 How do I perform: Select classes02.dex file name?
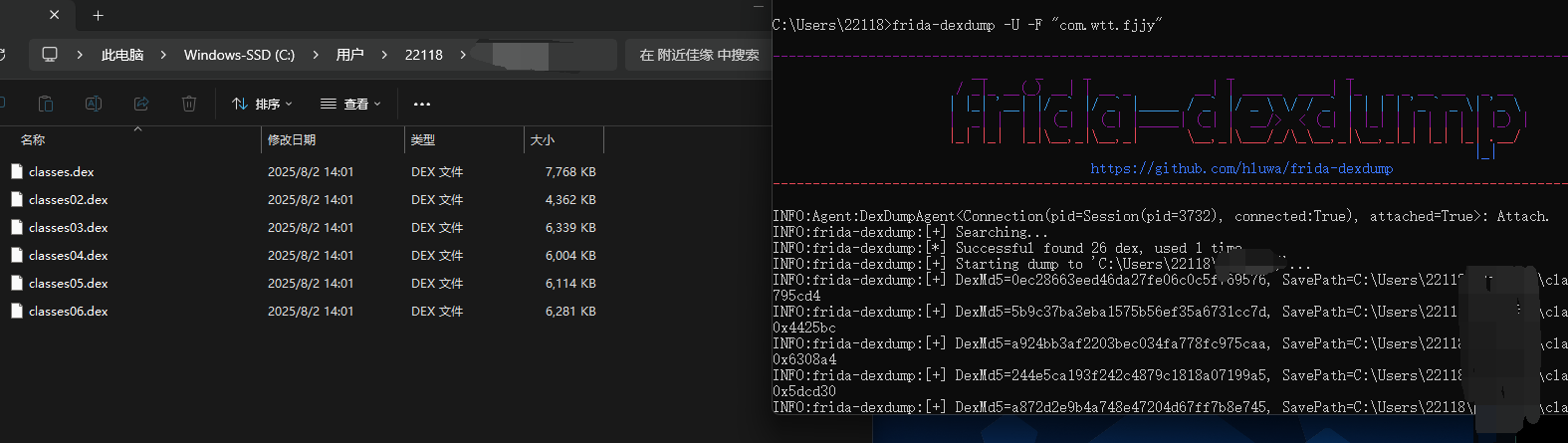click(x=69, y=199)
